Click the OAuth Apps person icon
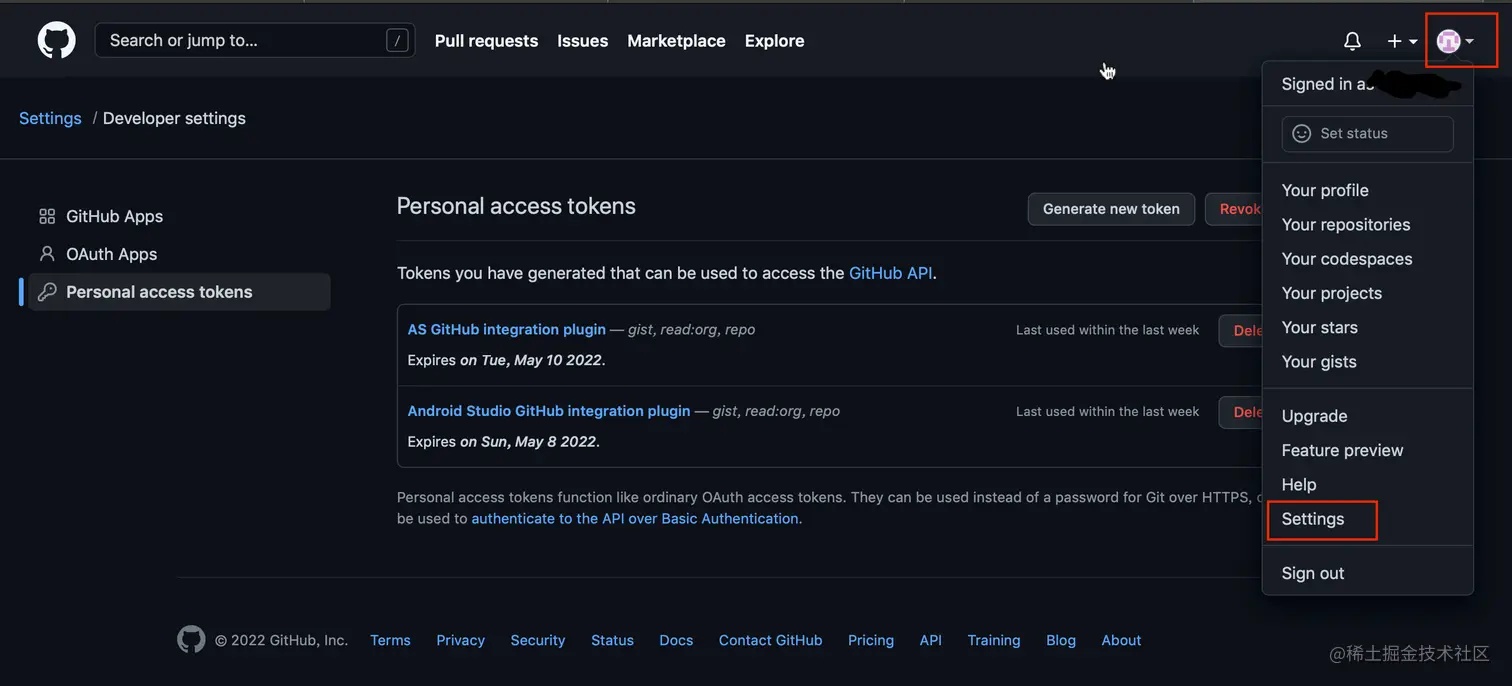 [47, 254]
